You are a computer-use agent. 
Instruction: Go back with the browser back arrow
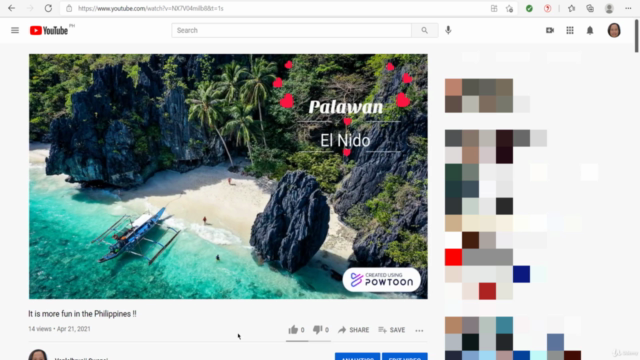click(11, 8)
